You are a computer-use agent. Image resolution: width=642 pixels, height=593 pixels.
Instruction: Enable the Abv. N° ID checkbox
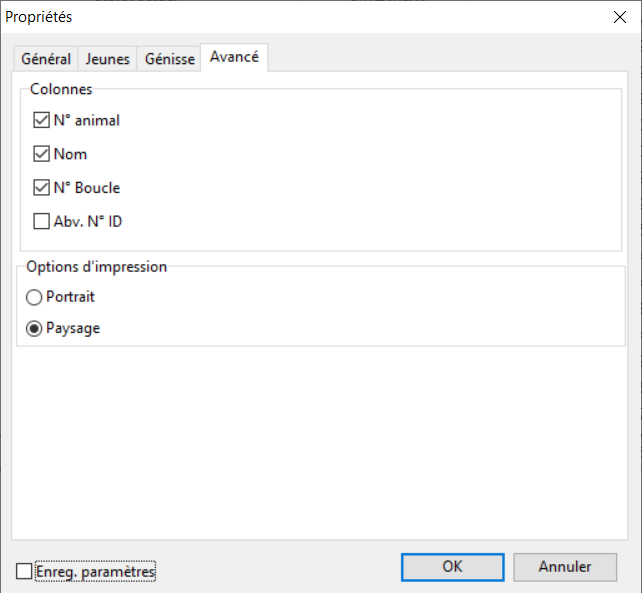(x=42, y=221)
